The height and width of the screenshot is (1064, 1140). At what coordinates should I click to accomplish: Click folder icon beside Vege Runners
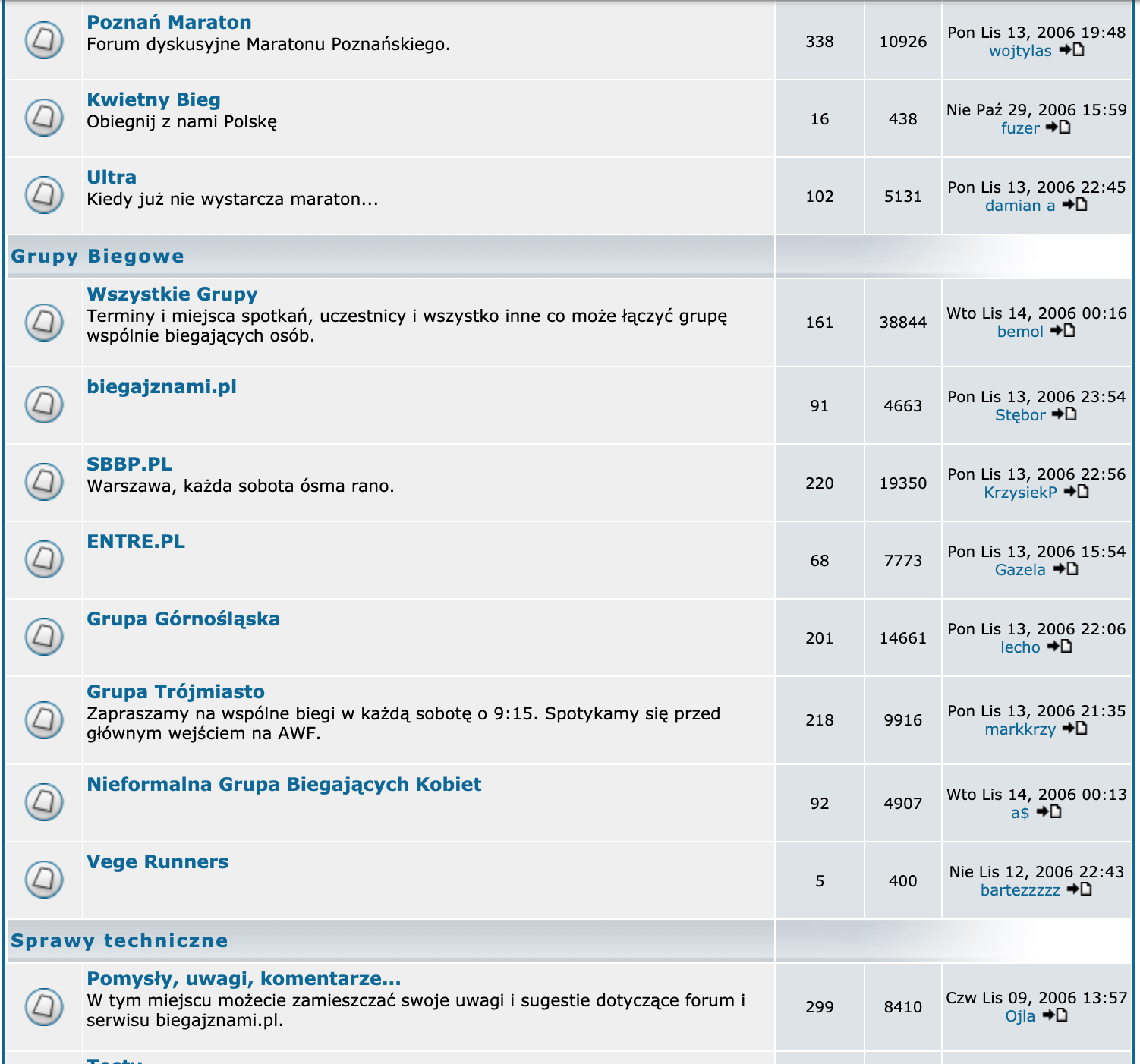pyautogui.click(x=44, y=880)
